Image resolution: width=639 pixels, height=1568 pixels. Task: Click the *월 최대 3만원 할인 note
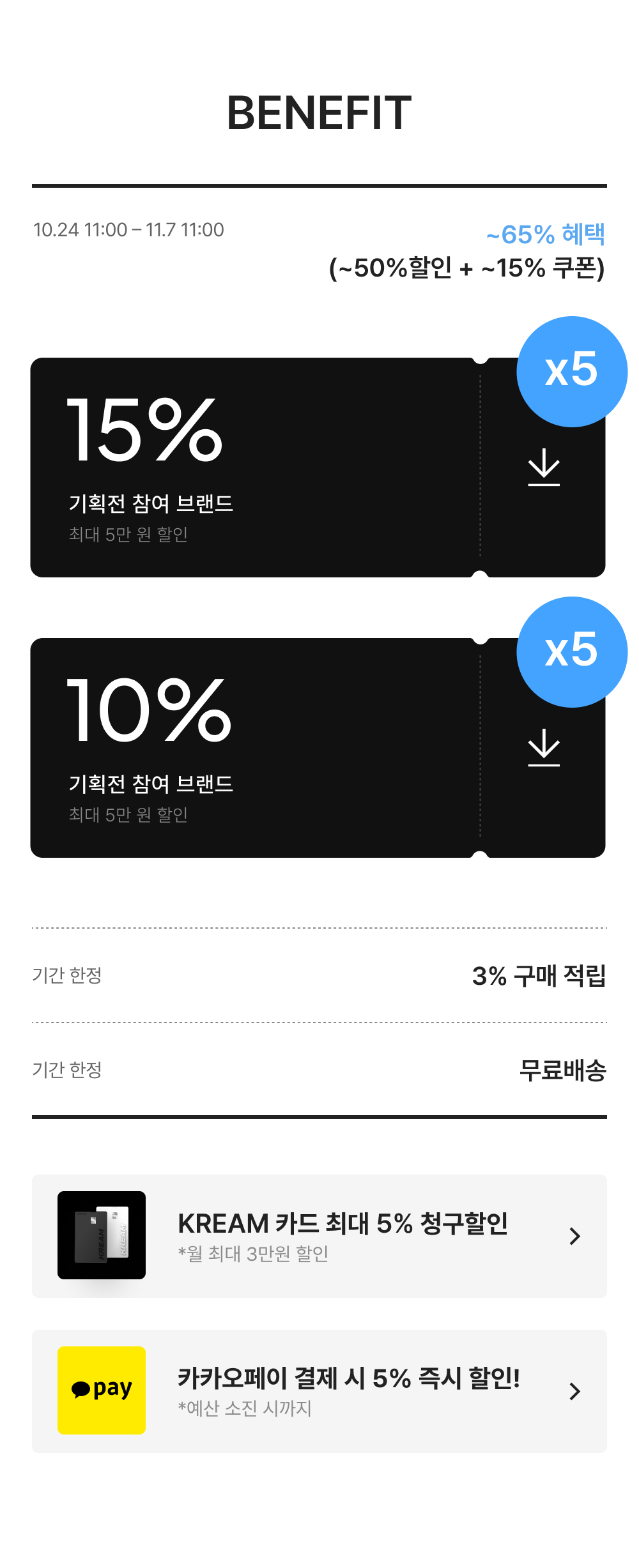[x=253, y=1254]
